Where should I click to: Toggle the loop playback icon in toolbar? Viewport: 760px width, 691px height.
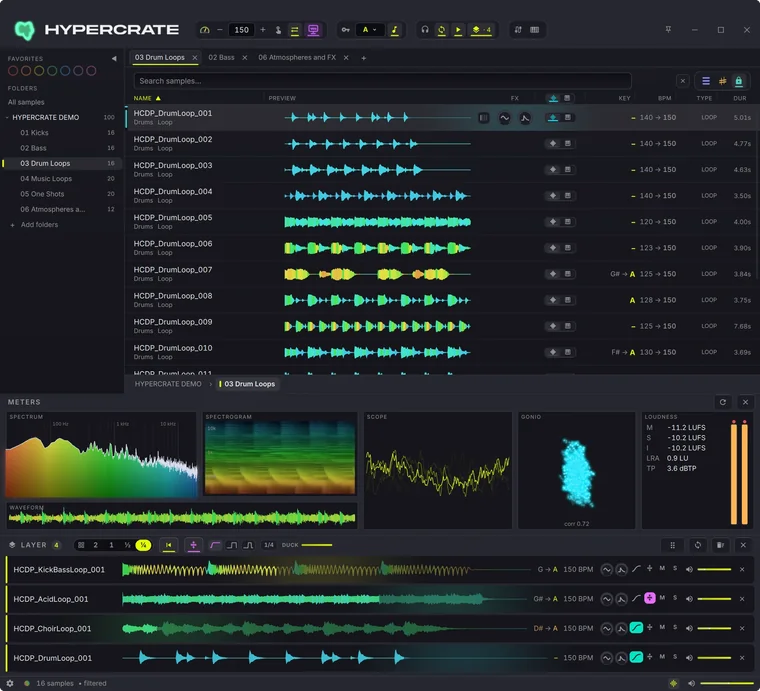coord(442,30)
